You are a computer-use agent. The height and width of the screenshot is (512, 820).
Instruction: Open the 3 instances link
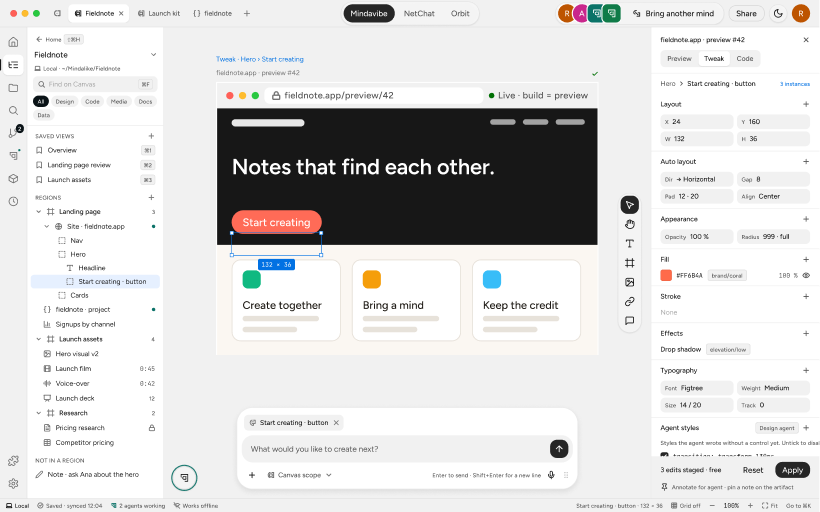coord(794,84)
